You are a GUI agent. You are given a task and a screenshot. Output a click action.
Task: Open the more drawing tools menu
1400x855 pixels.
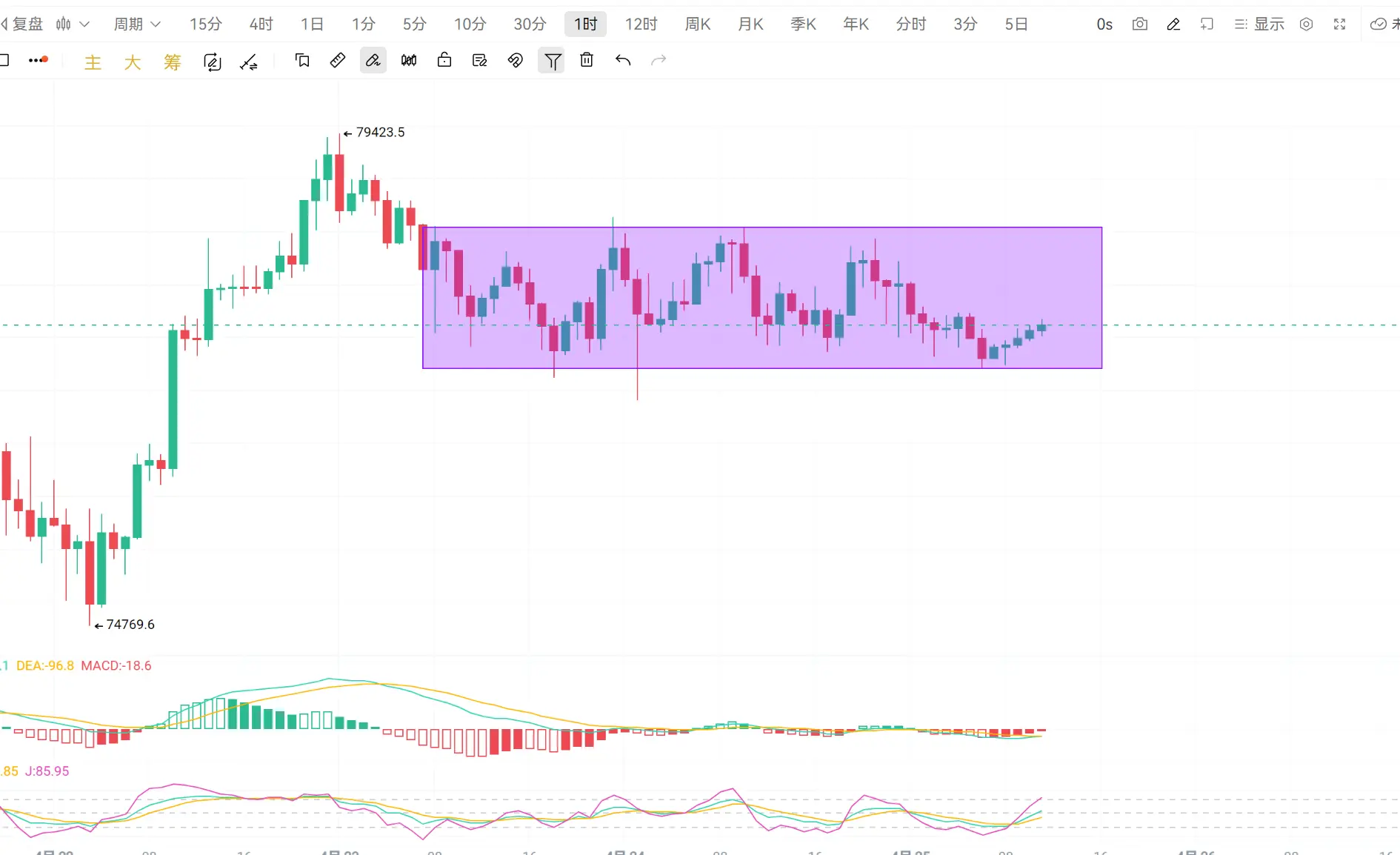click(39, 60)
